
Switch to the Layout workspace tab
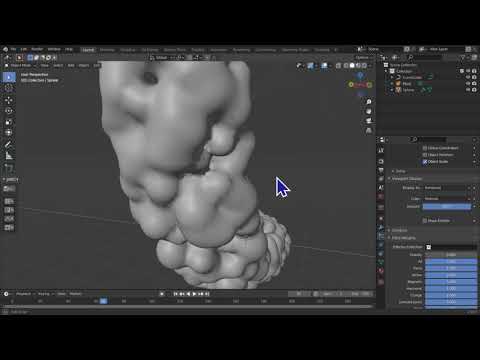pos(88,50)
